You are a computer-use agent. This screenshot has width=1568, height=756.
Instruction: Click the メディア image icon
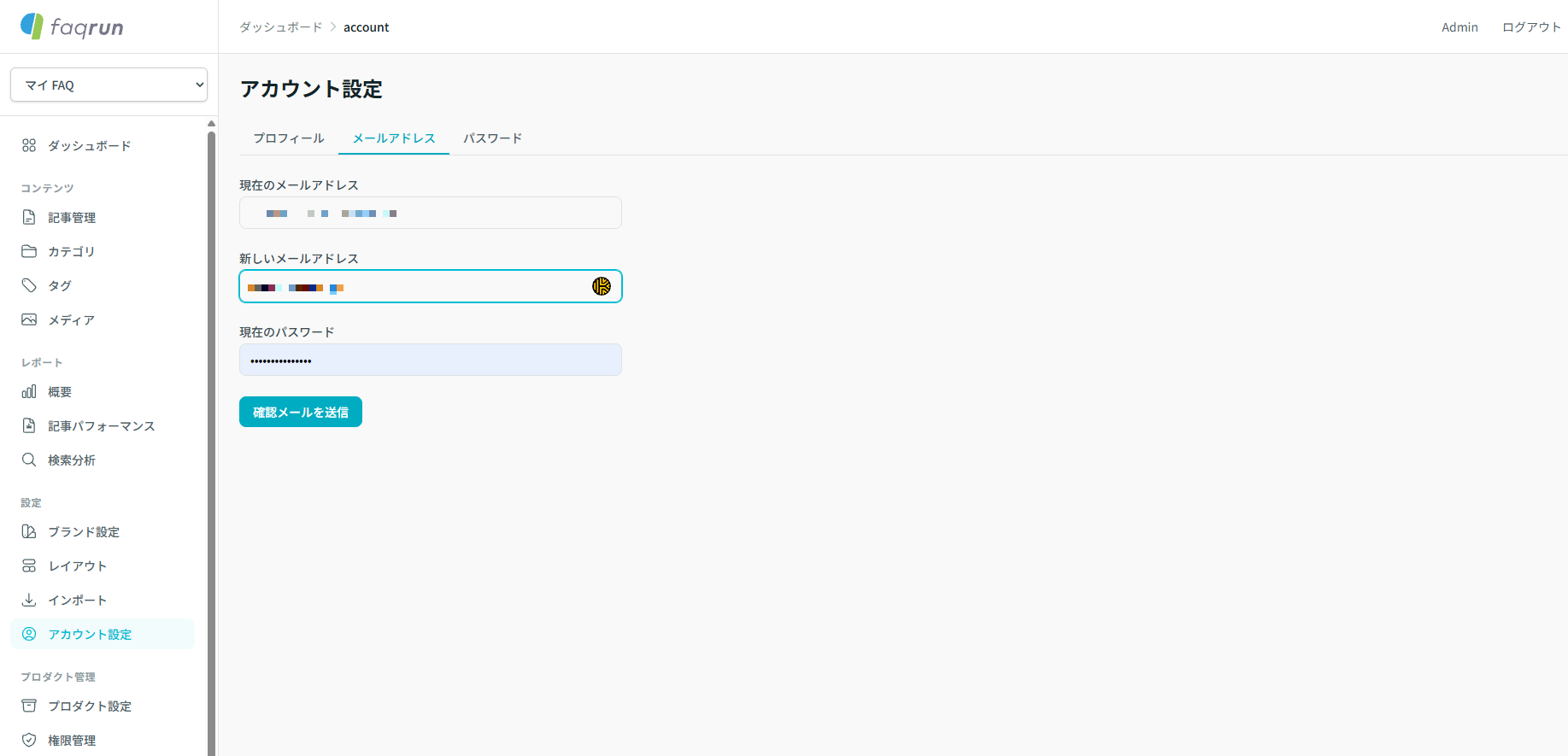[x=29, y=319]
